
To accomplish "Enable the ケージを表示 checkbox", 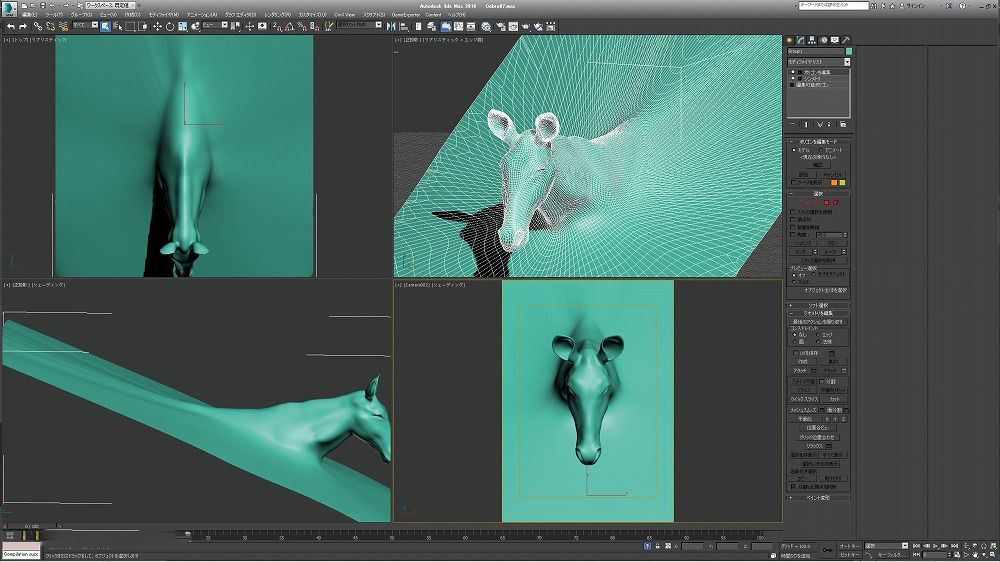I will [793, 182].
